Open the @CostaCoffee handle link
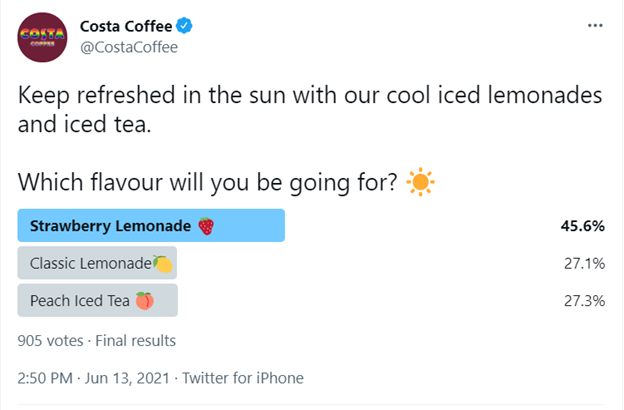This screenshot has width=624, height=410. [x=129, y=47]
